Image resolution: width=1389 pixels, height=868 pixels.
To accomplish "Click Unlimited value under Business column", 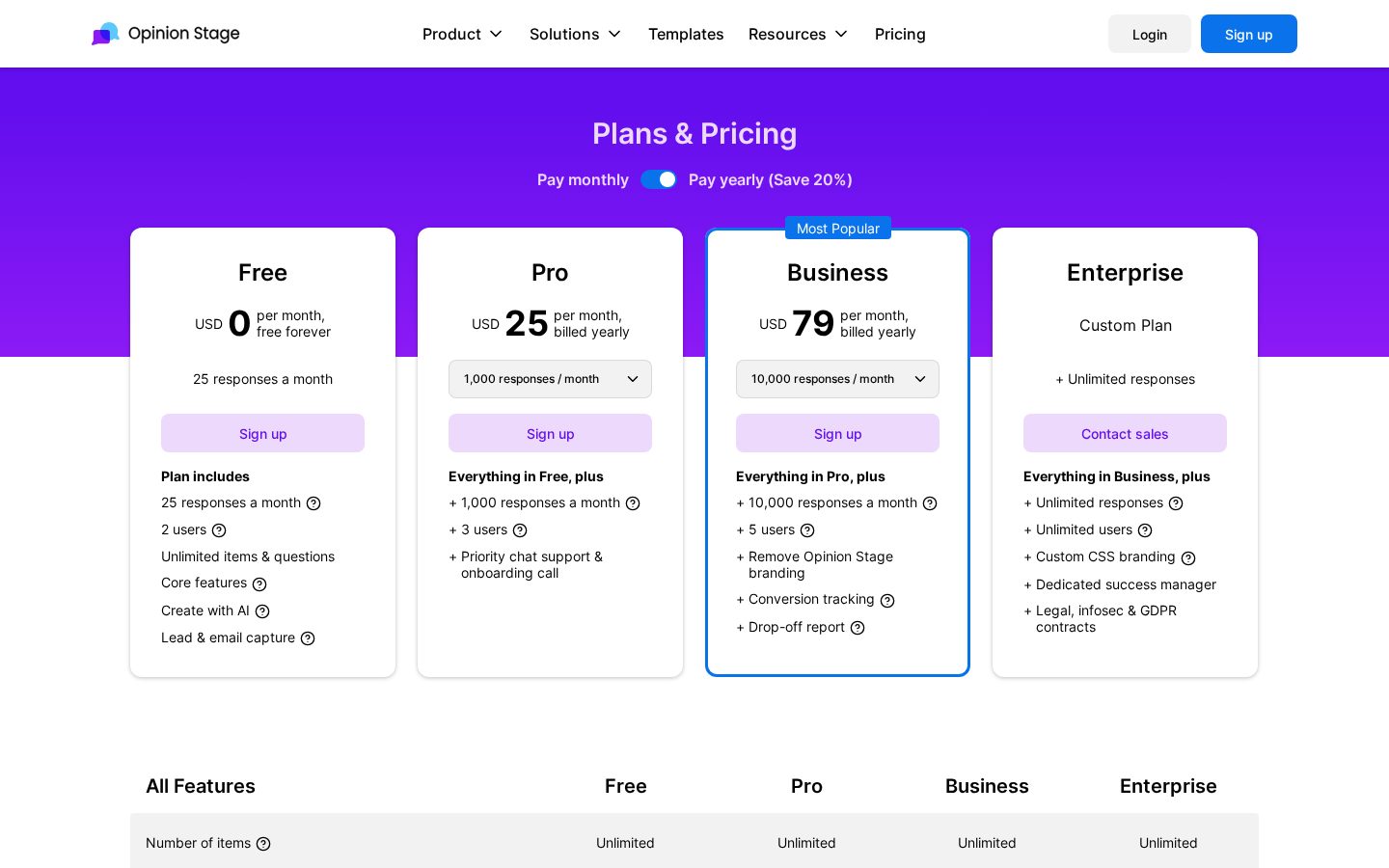I will pos(987,843).
